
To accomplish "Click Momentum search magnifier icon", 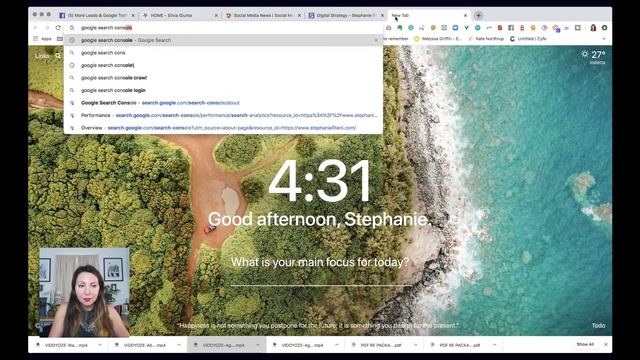I will point(58,56).
